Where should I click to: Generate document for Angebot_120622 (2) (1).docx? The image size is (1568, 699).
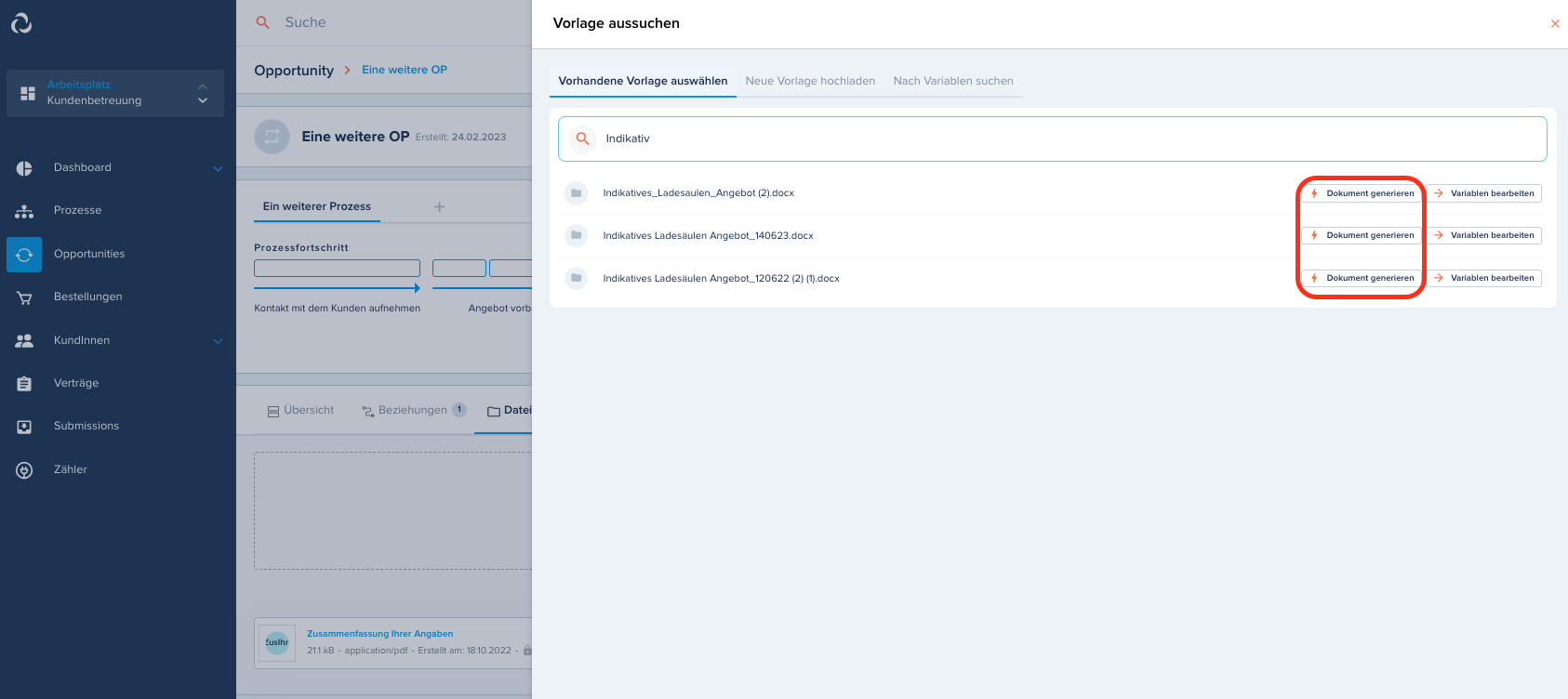(x=1361, y=278)
